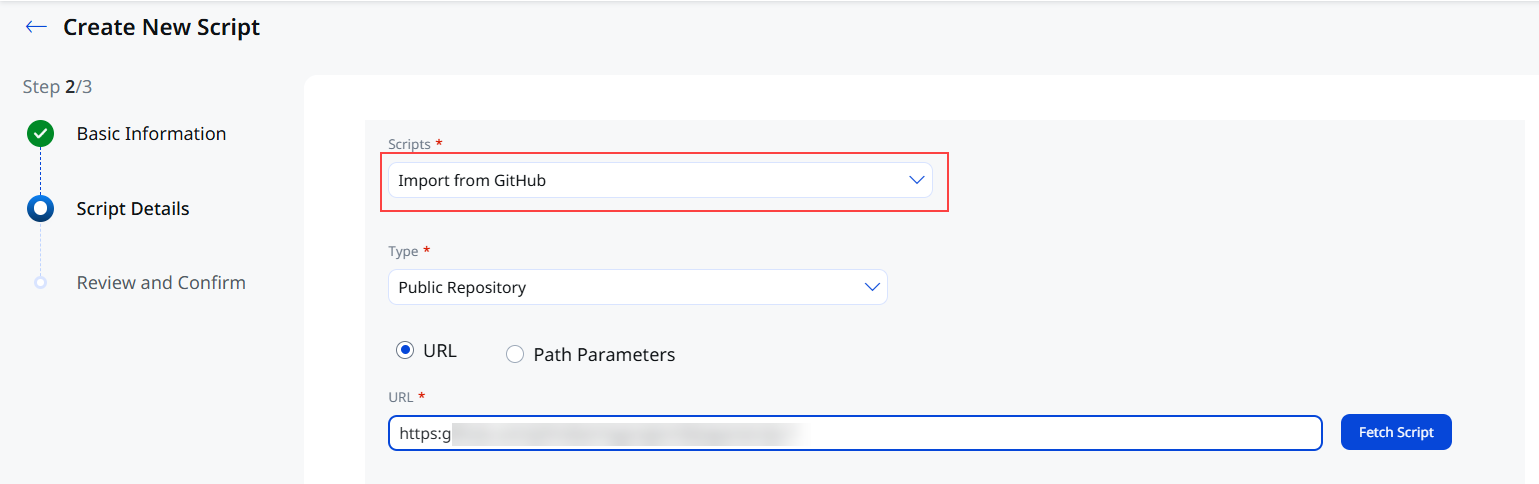Image resolution: width=1539 pixels, height=484 pixels.
Task: Select the Path Parameters radio button
Action: point(515,354)
